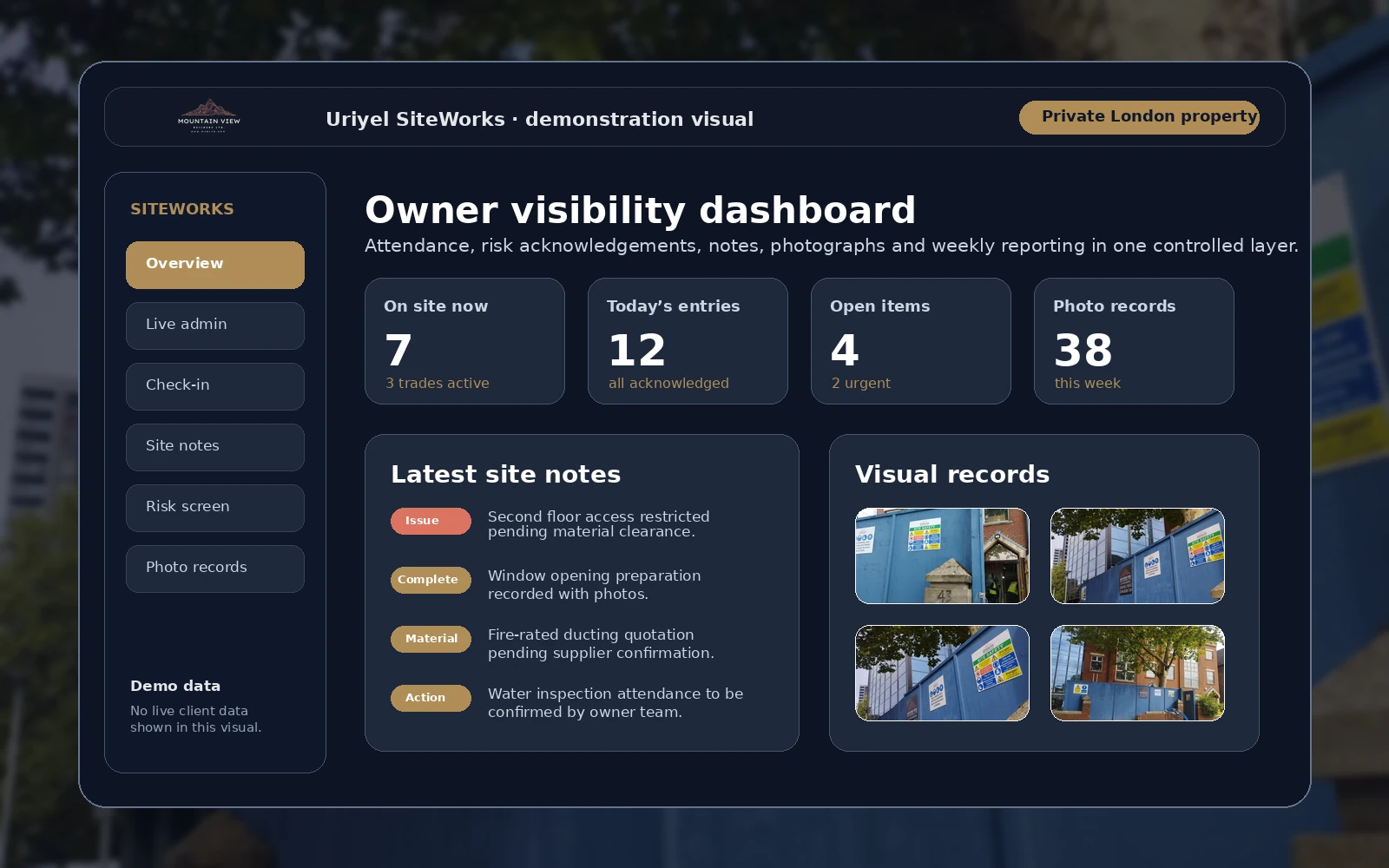Viewport: 1389px width, 868px height.
Task: Open Photo records in sidebar
Action: tap(215, 569)
